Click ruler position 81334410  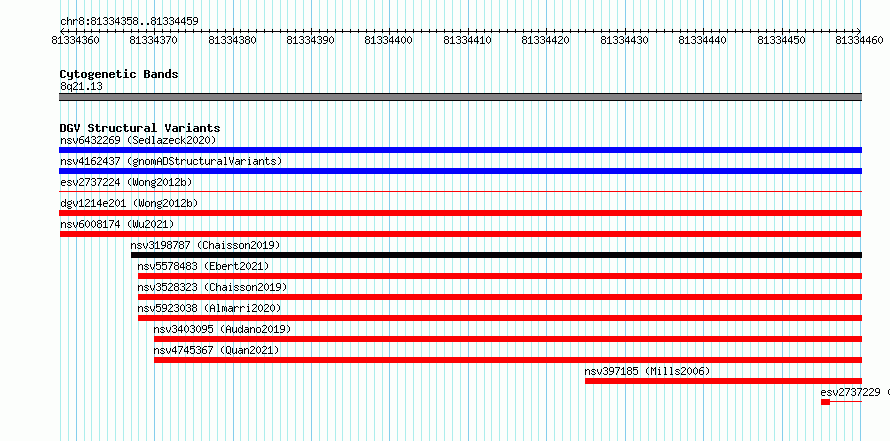[x=467, y=40]
